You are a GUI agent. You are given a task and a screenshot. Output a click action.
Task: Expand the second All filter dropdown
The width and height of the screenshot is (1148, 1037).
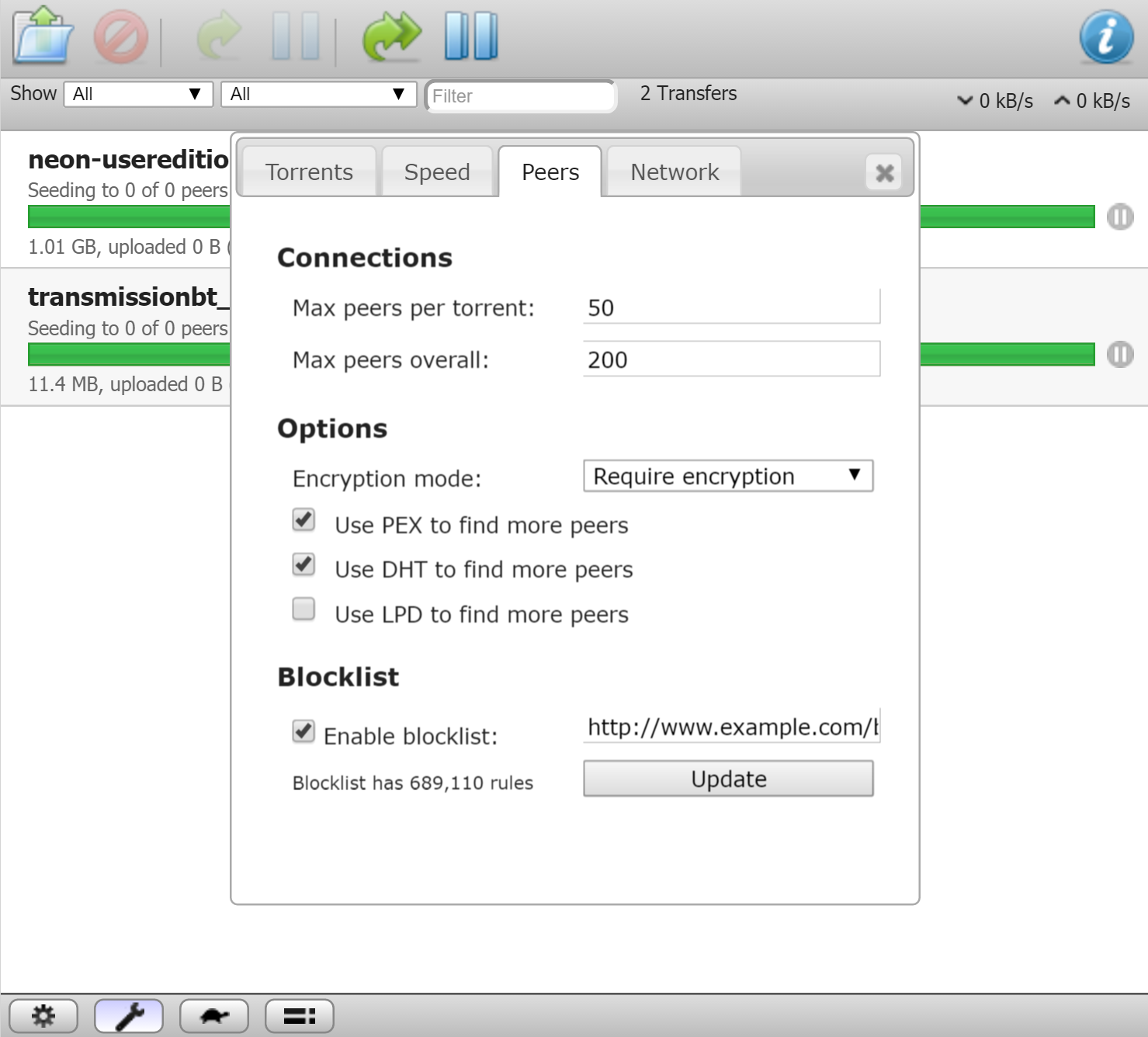[318, 94]
